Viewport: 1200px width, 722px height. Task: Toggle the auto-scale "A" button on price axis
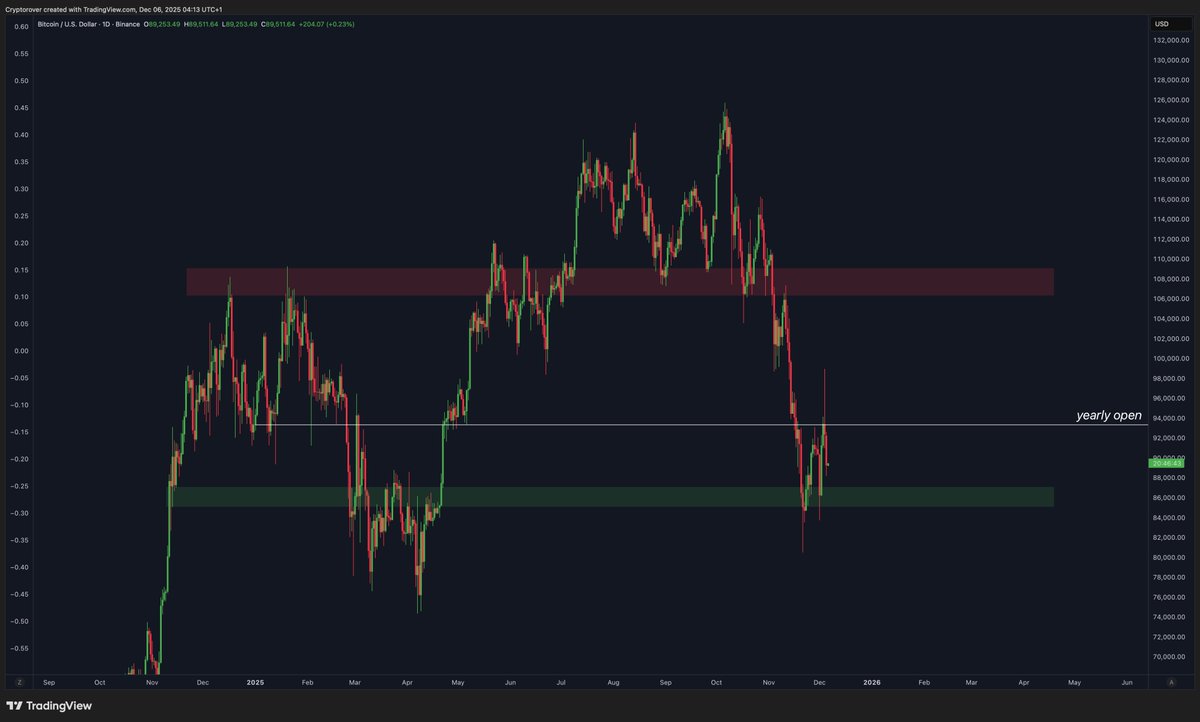tap(1171, 681)
